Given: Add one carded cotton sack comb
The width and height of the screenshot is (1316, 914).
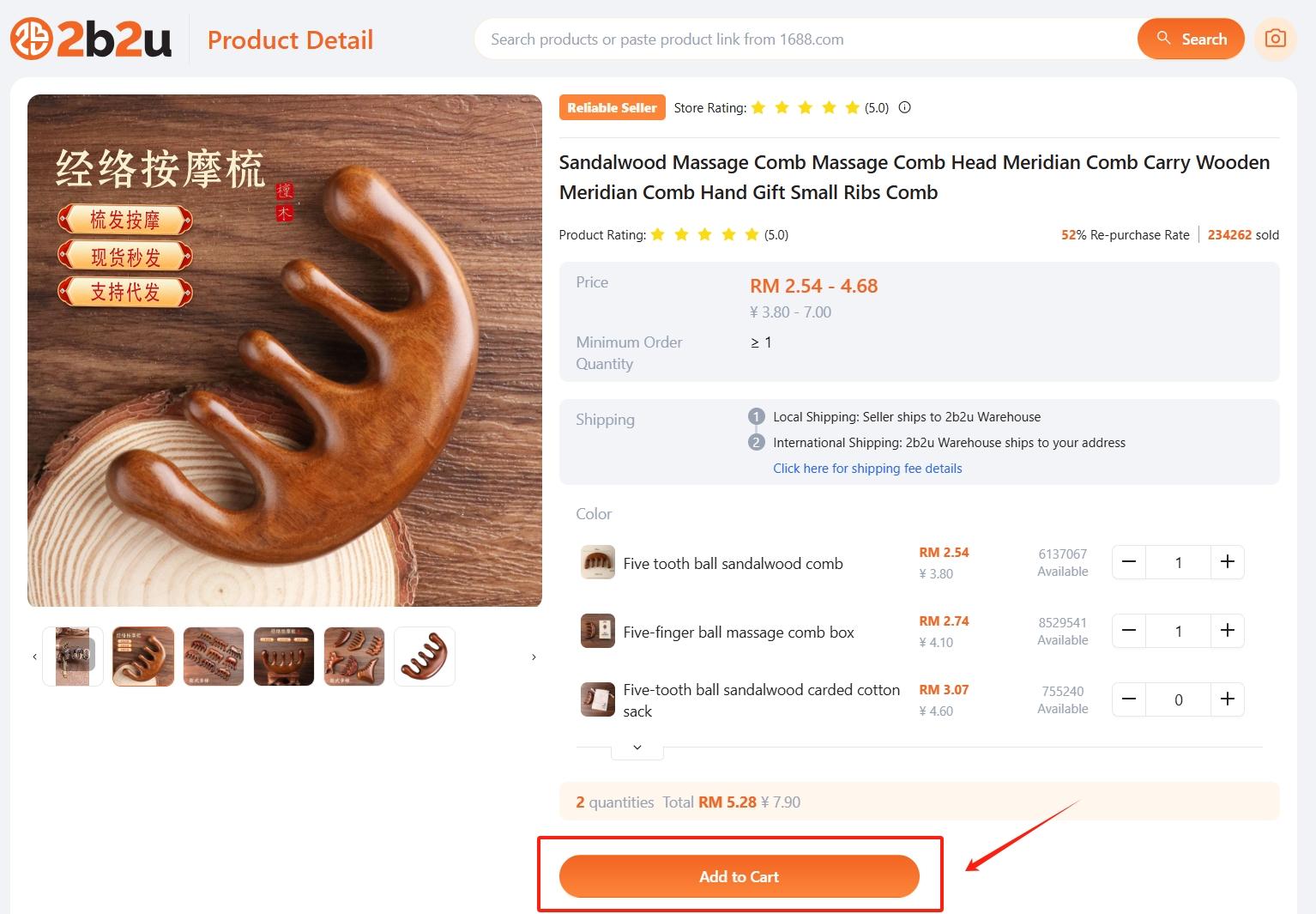Looking at the screenshot, I should pyautogui.click(x=1227, y=699).
